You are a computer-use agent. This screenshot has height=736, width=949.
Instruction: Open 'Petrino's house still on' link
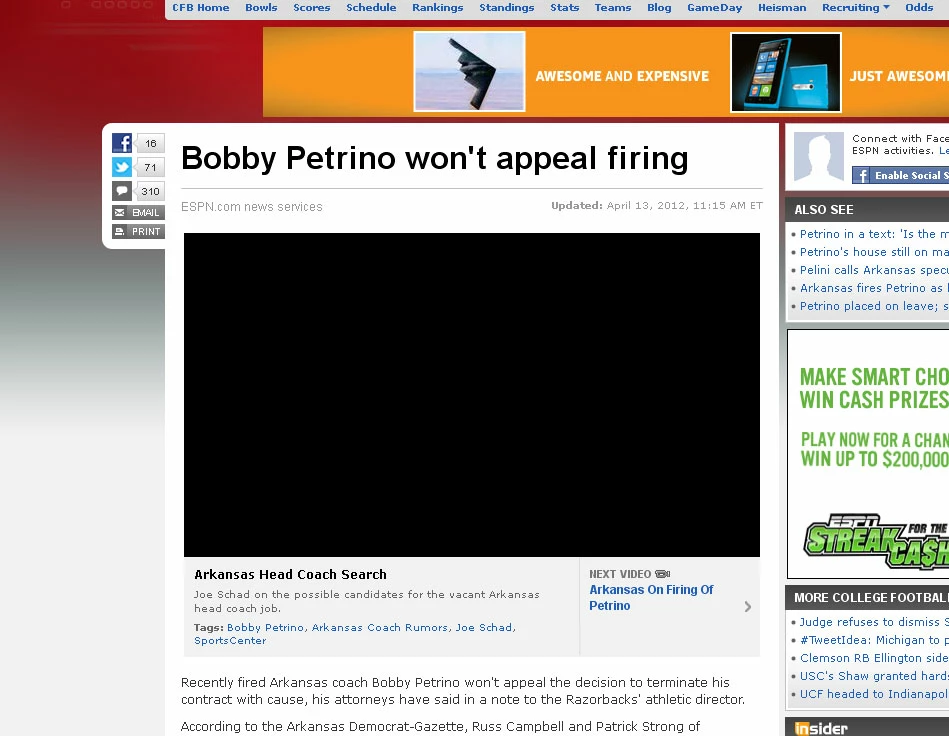(874, 252)
